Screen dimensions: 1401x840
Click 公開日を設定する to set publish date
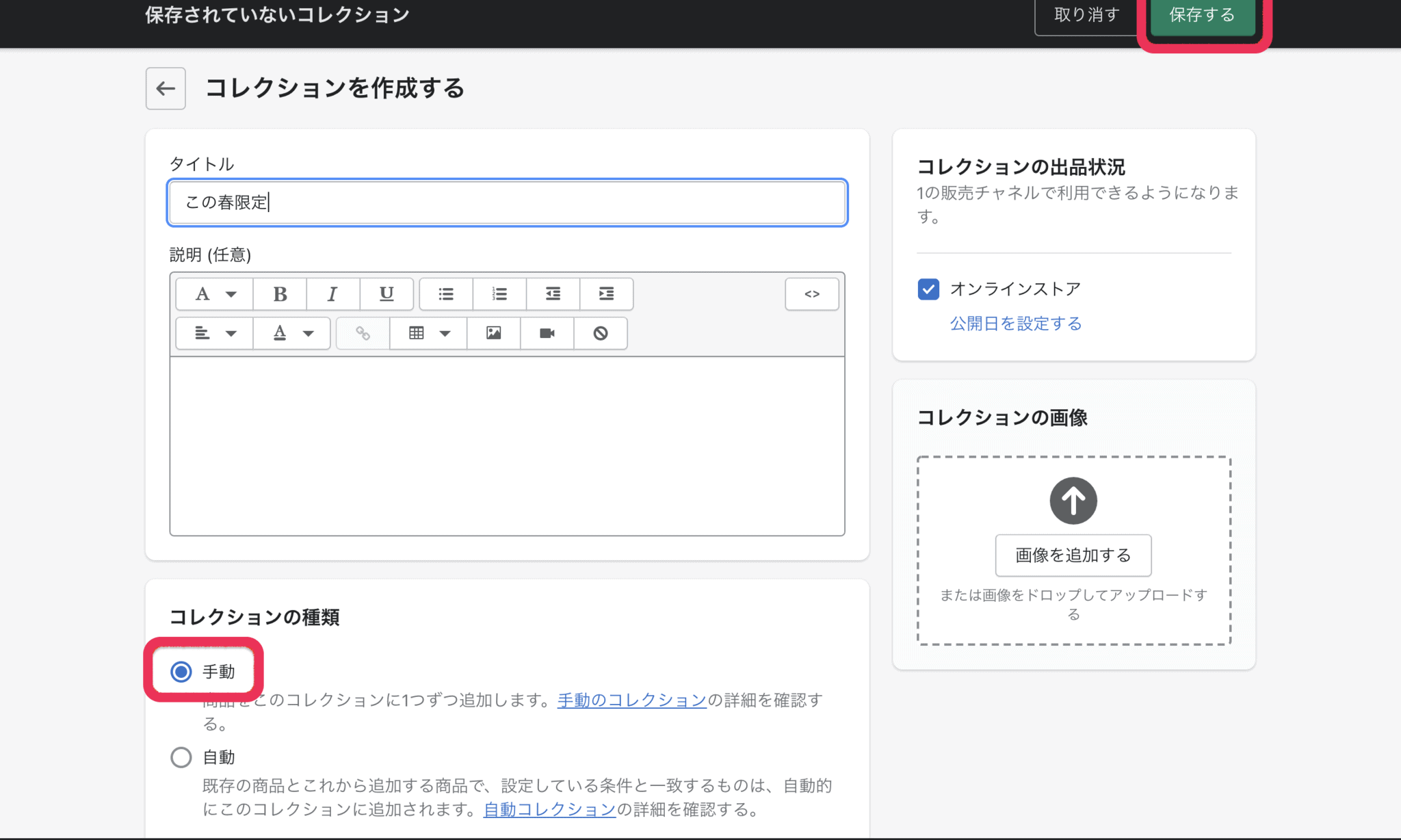coord(1015,324)
